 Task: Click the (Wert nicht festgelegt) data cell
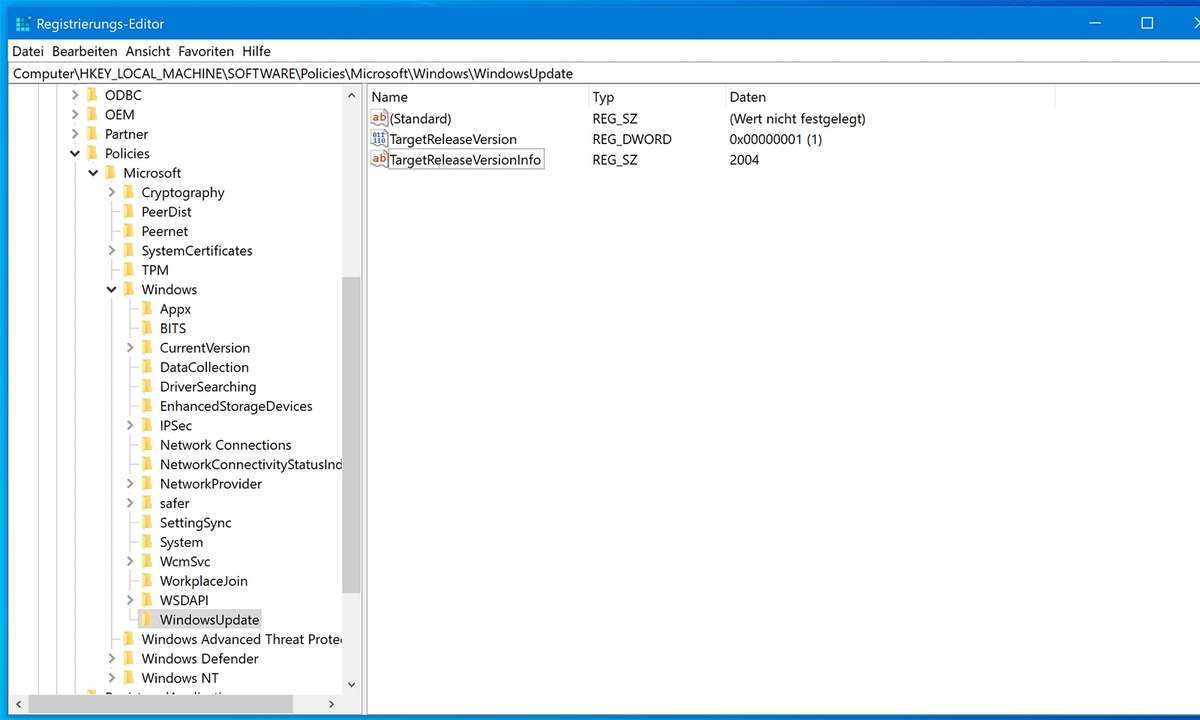(798, 118)
